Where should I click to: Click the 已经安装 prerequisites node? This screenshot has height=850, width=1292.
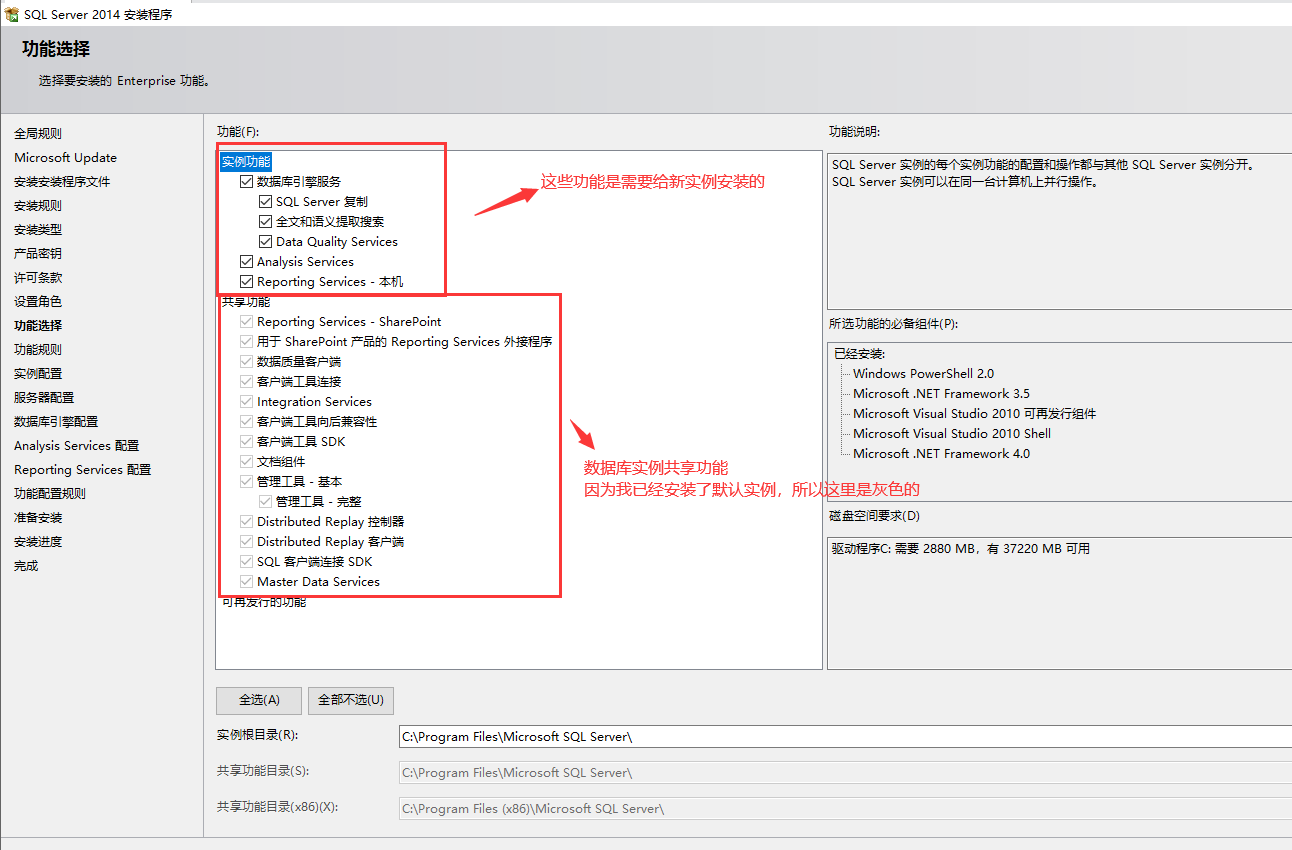click(x=860, y=354)
